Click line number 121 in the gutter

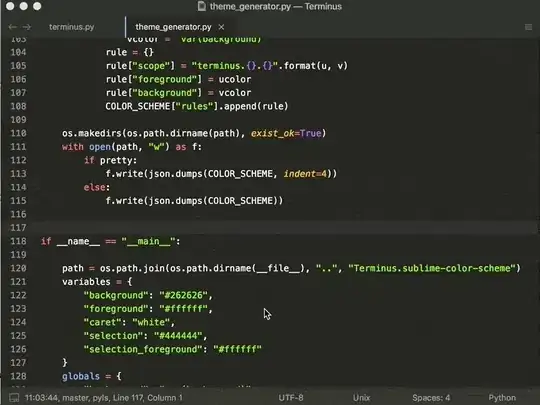[18, 282]
